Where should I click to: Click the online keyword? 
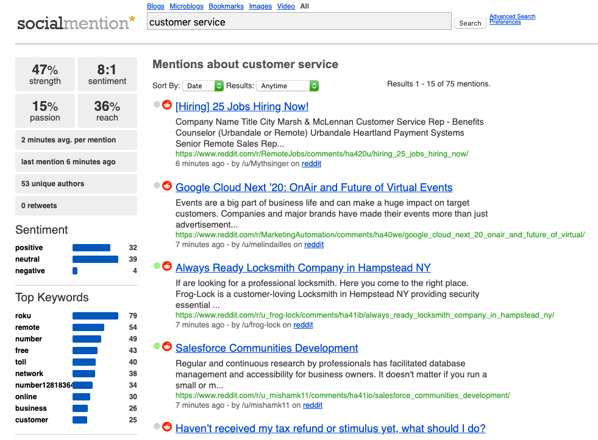click(26, 397)
